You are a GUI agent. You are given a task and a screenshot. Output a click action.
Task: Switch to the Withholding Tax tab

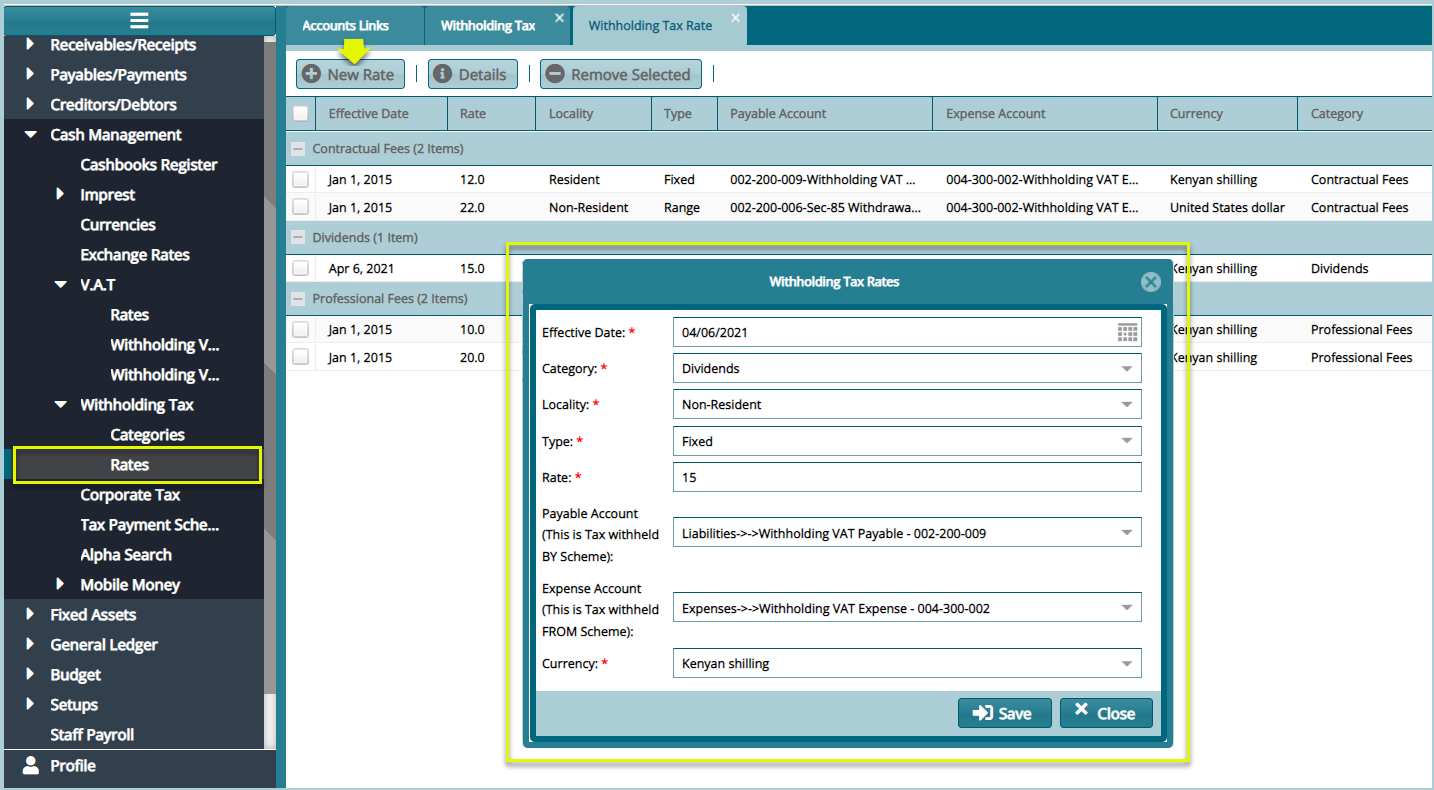click(488, 26)
